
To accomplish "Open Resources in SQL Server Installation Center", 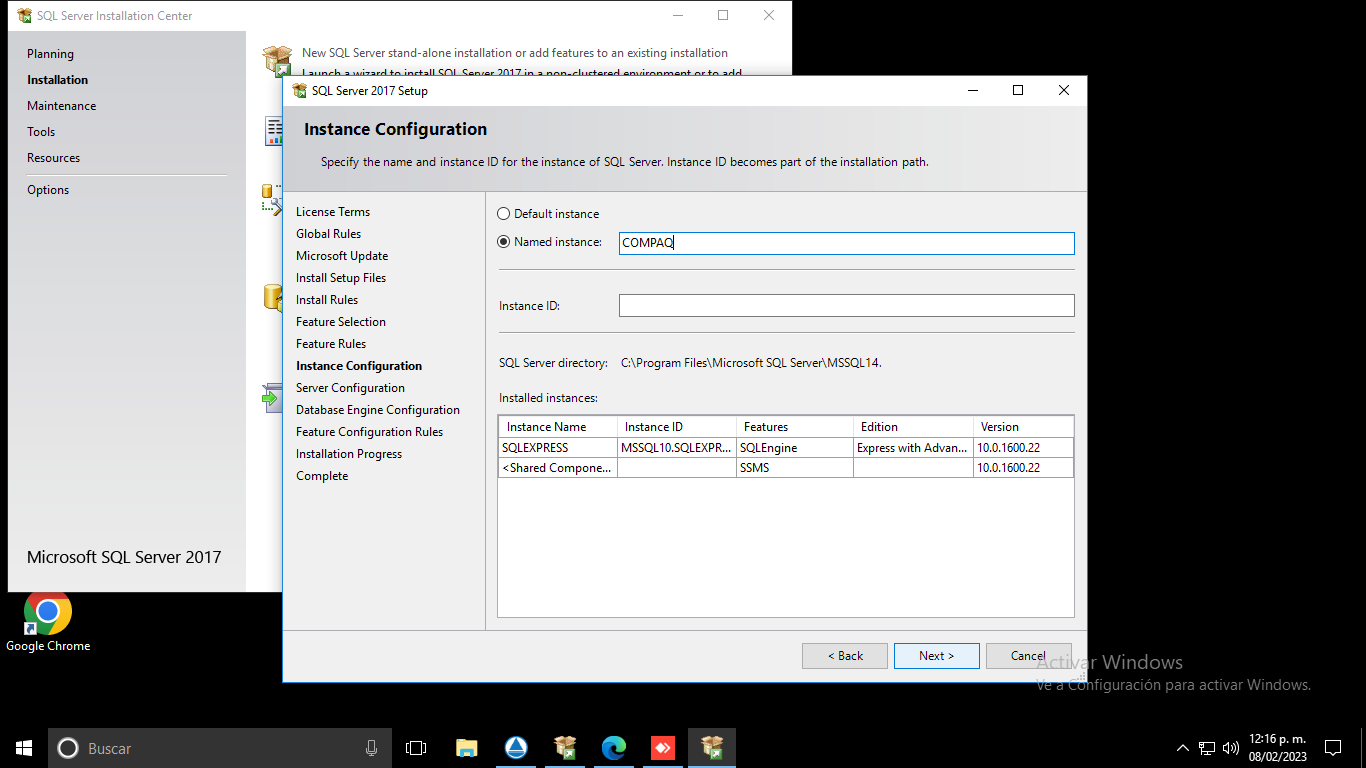I will pyautogui.click(x=54, y=158).
